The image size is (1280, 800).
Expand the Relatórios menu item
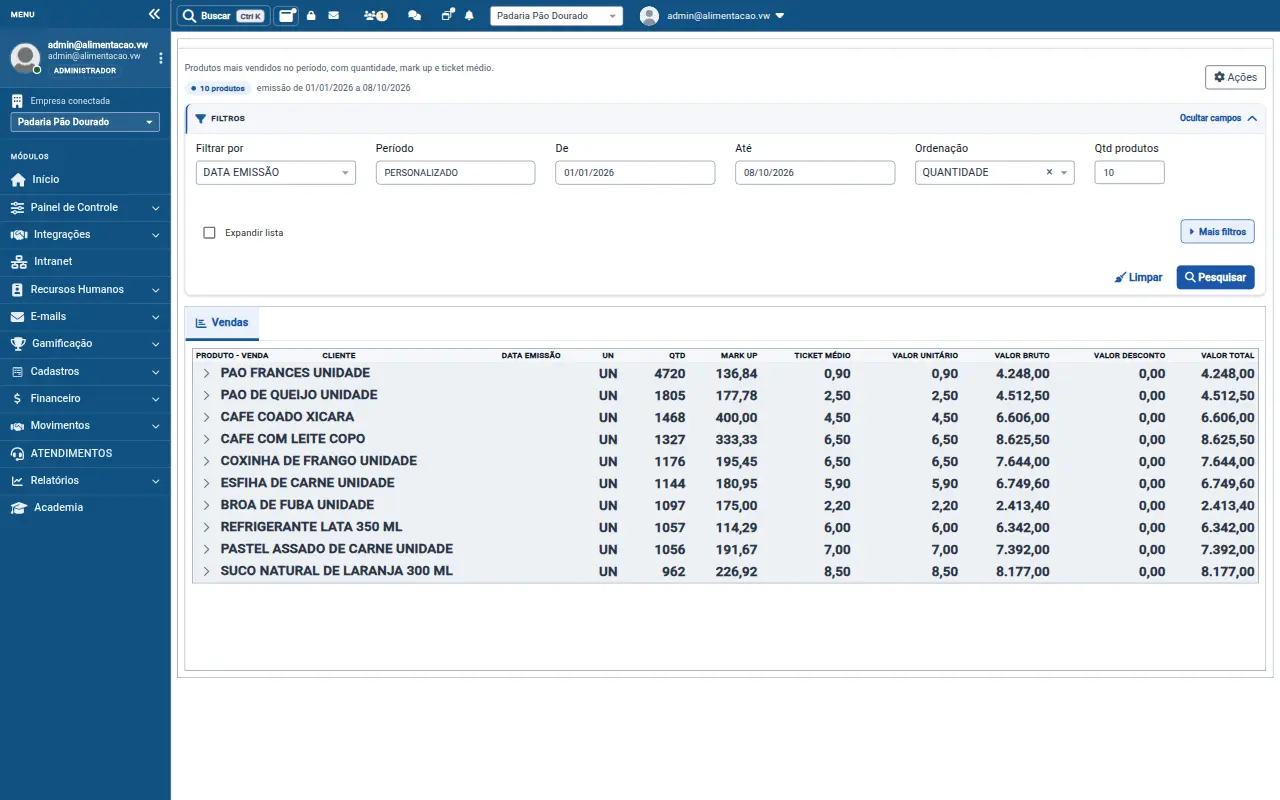point(85,480)
